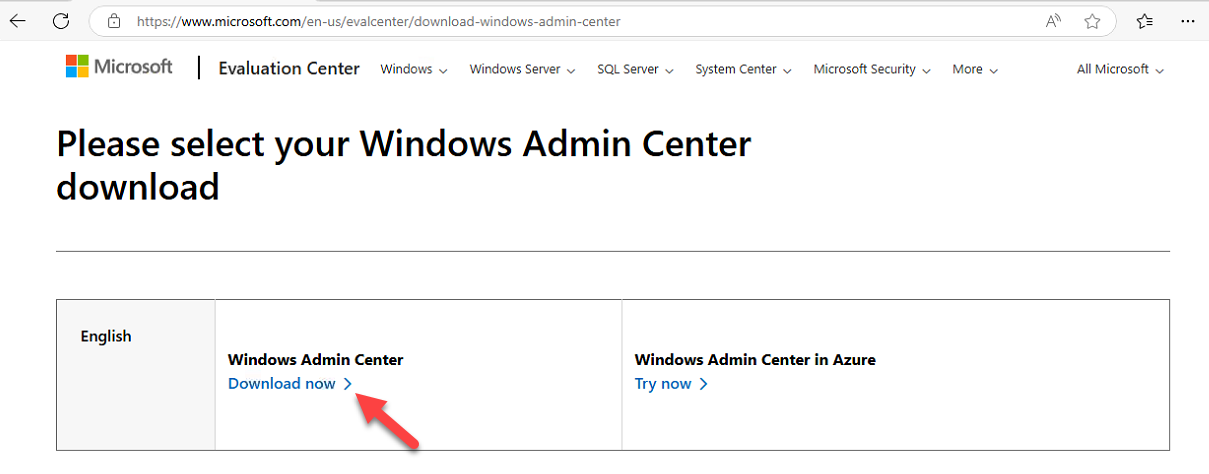The width and height of the screenshot is (1209, 474).
Task: Click the page title about Admin Center download
Action: (x=404, y=165)
